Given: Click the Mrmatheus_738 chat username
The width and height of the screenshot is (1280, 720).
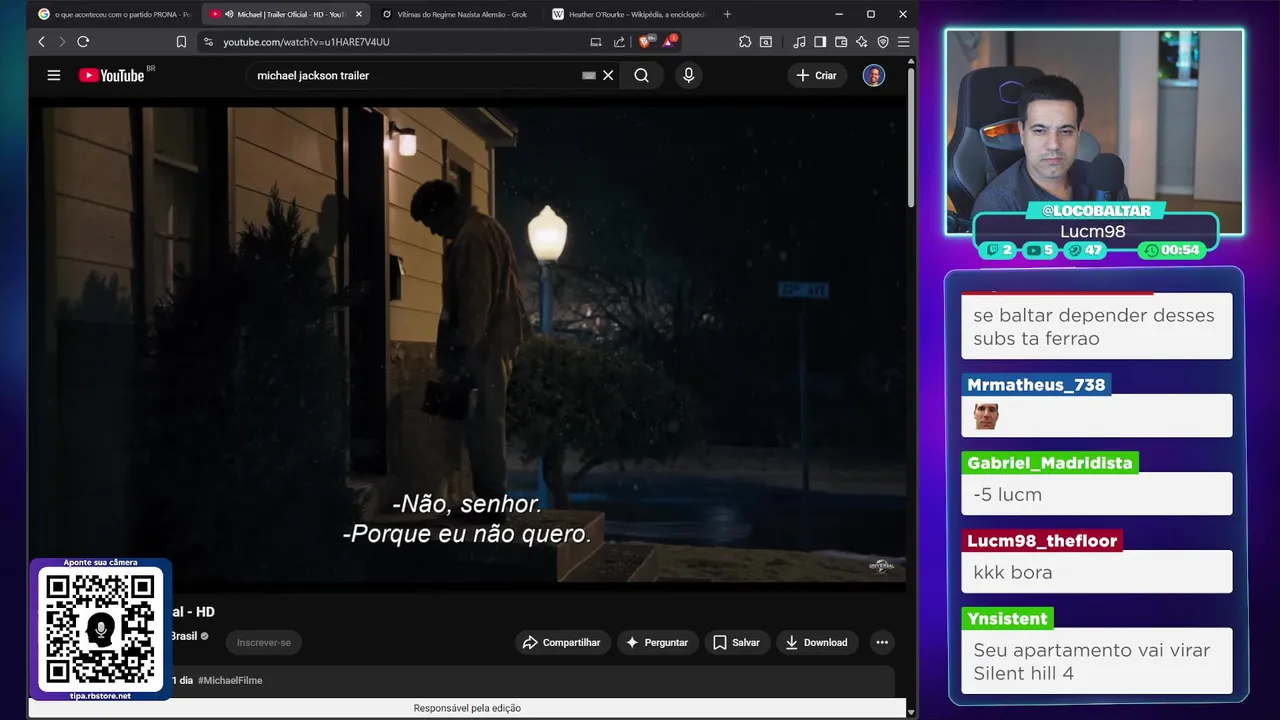Looking at the screenshot, I should (1036, 385).
